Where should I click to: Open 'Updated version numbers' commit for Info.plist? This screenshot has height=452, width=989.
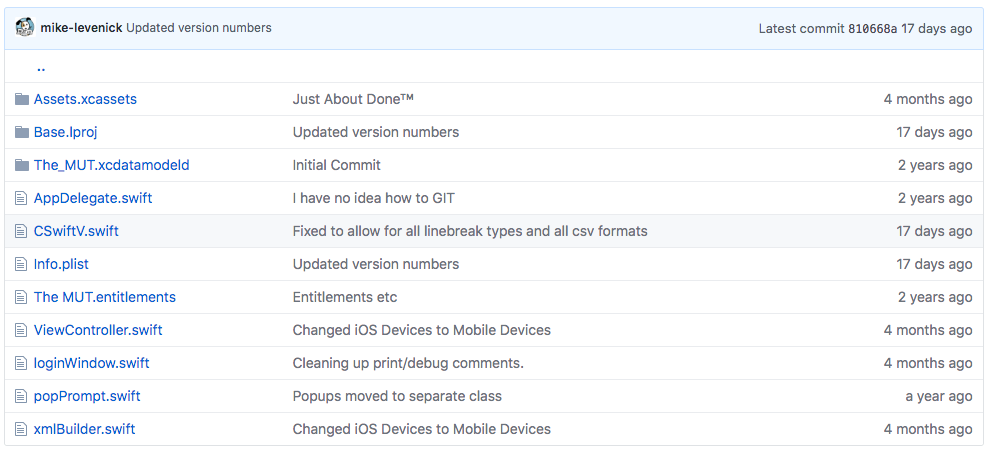click(x=376, y=264)
